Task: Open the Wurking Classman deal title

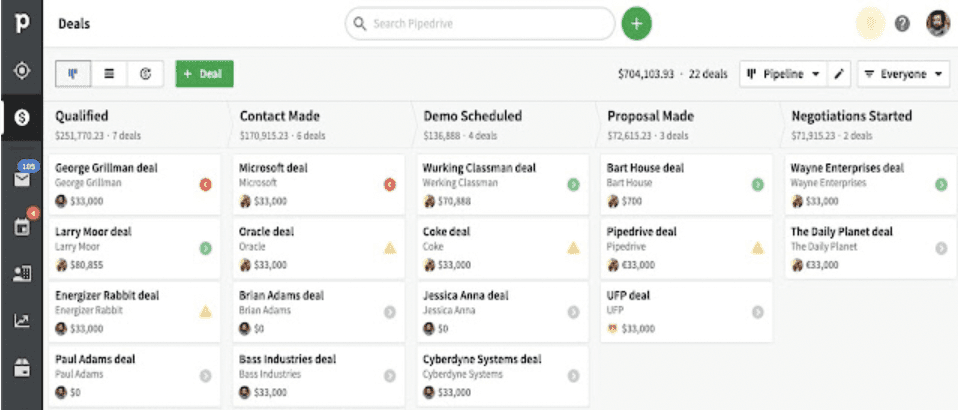Action: coord(480,168)
